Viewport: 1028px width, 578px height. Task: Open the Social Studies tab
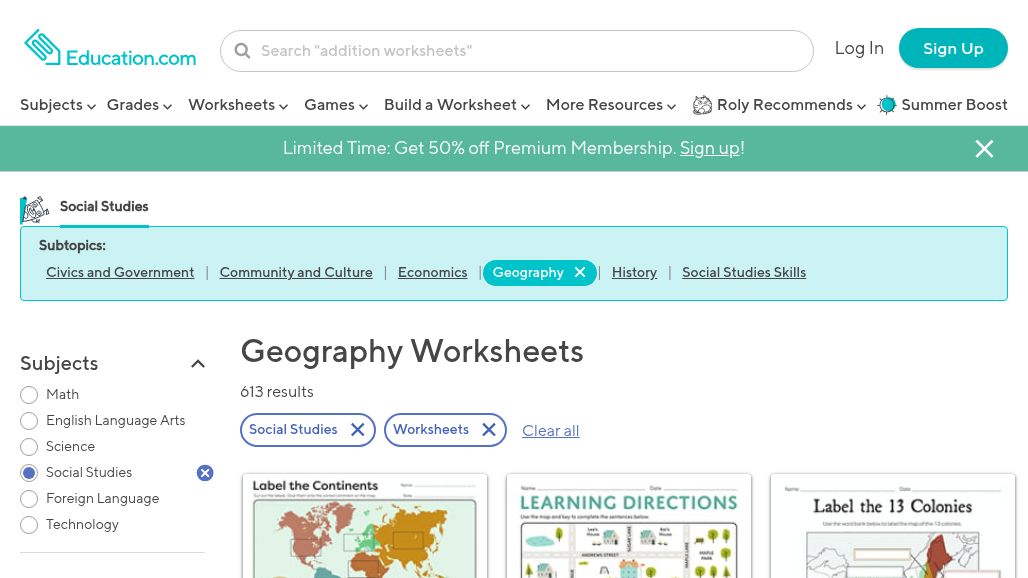pos(104,207)
